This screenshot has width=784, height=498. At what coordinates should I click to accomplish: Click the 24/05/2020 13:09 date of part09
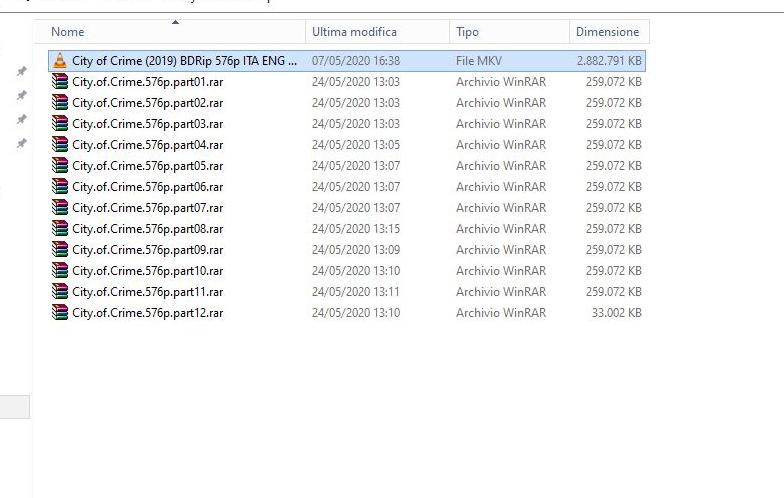click(356, 250)
